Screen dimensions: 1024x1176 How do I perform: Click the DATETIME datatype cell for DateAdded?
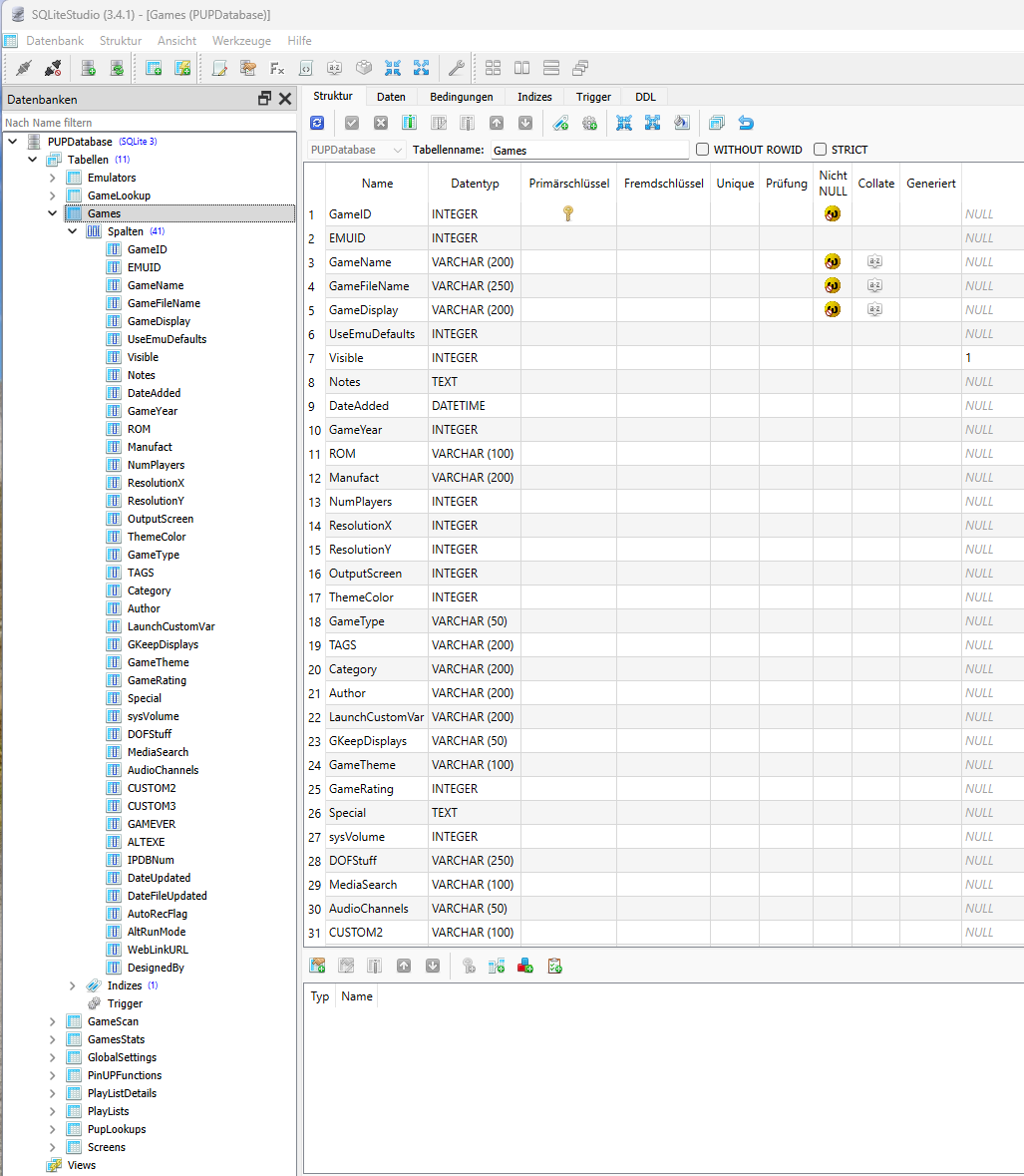pos(475,406)
